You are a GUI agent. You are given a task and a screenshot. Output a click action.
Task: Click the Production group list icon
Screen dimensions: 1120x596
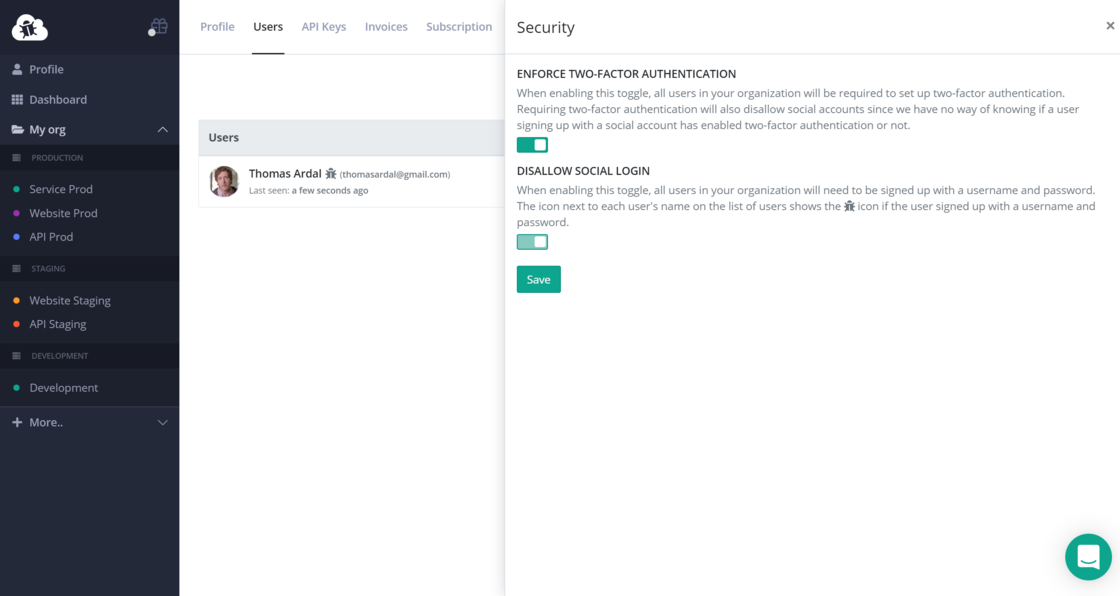tap(16, 158)
